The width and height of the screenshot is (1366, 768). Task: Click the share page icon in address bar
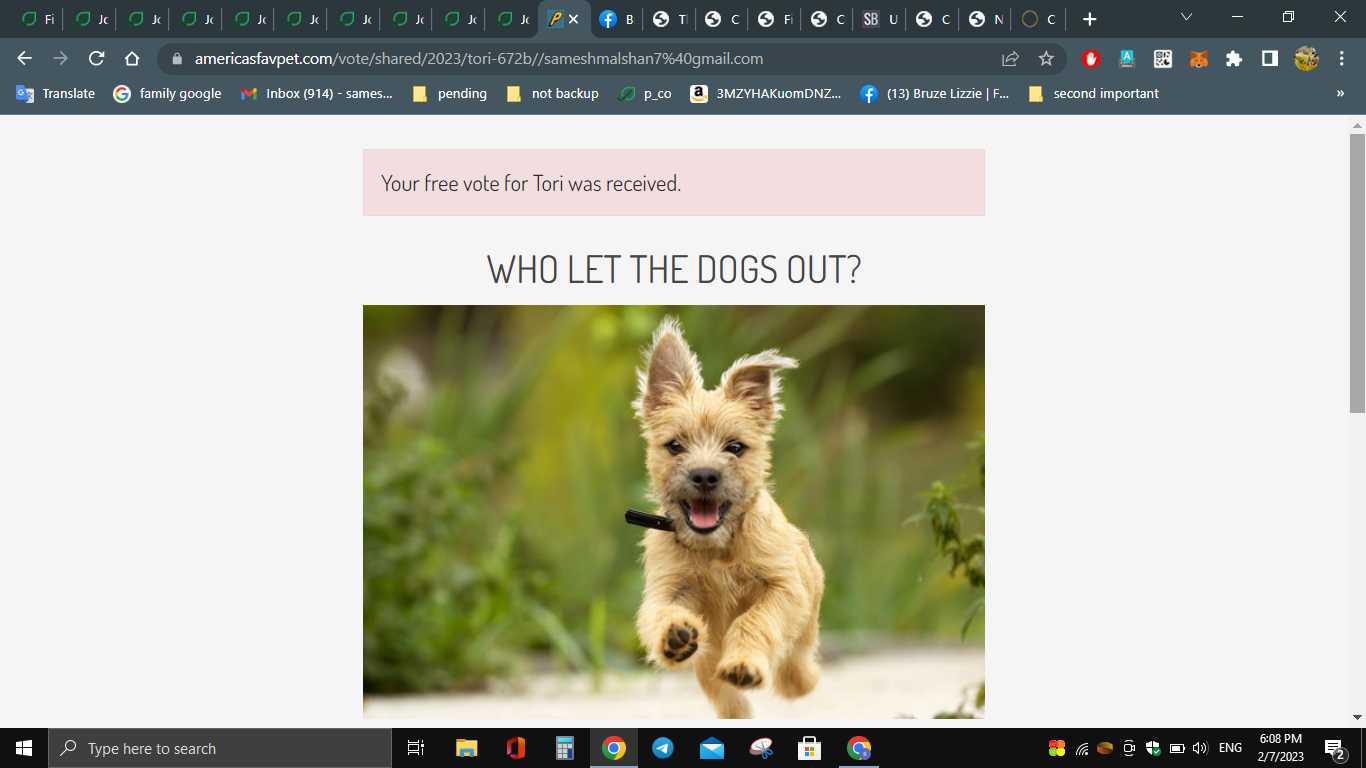pyautogui.click(x=1011, y=59)
